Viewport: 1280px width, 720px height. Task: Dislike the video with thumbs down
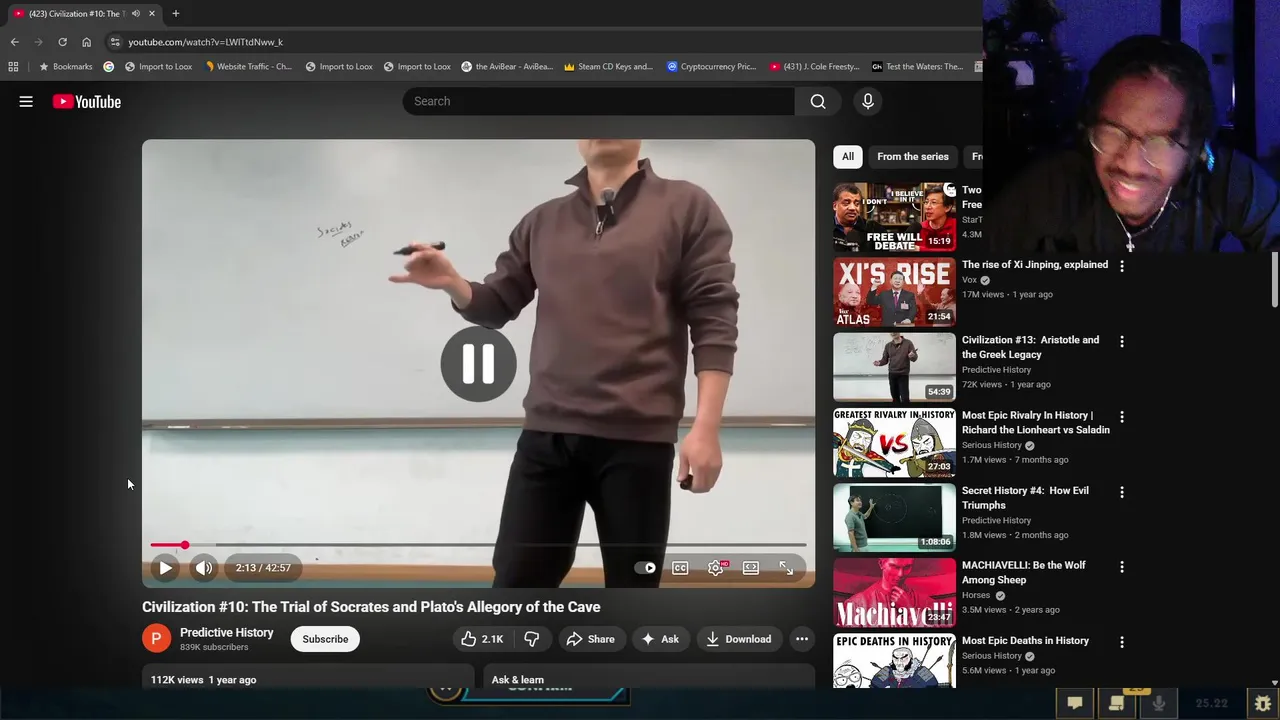(532, 639)
